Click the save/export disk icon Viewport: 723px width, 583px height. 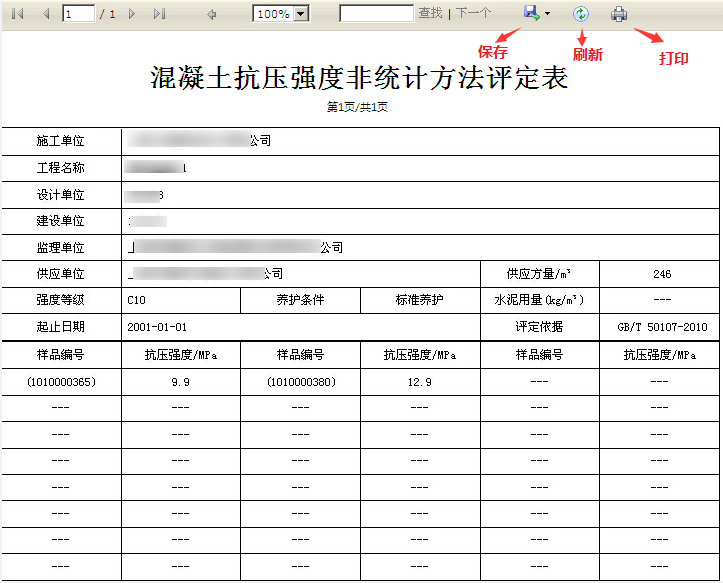click(531, 13)
